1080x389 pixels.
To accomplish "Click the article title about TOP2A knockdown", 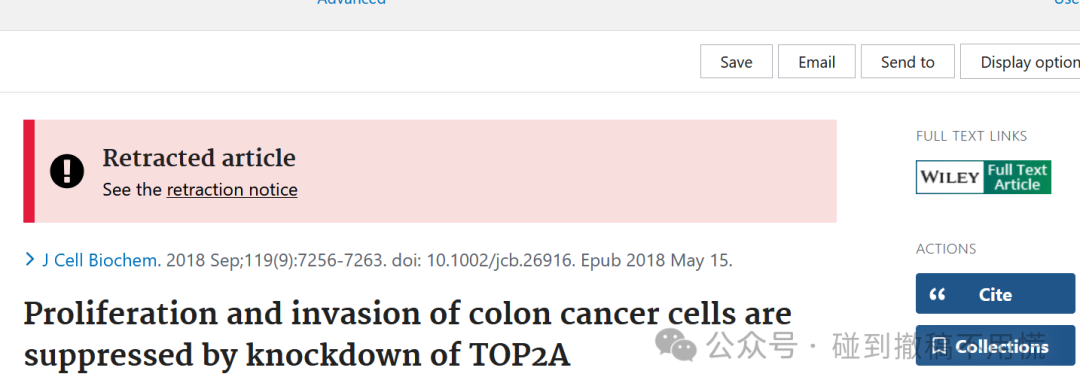I will point(407,334).
